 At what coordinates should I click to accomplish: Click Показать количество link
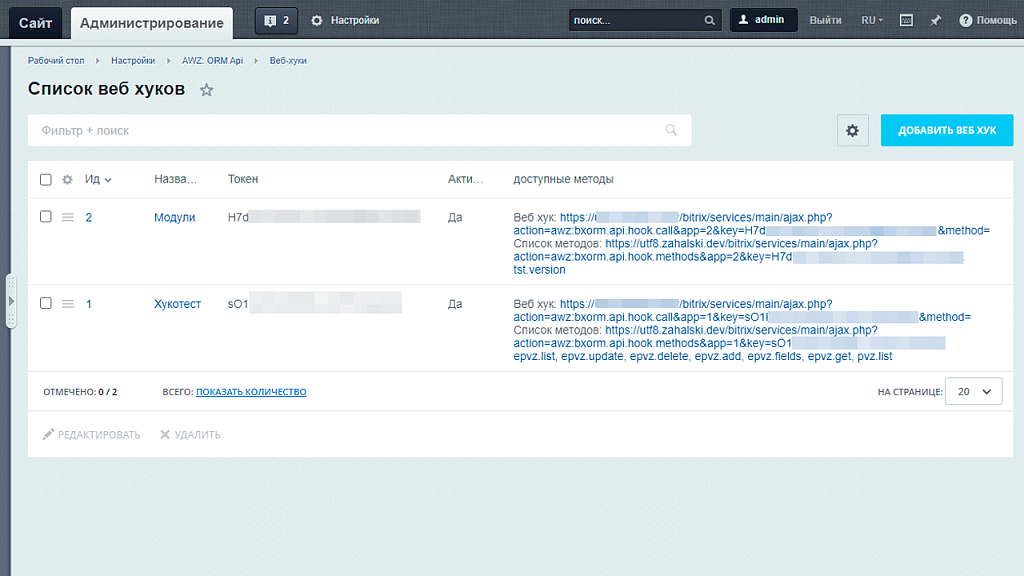click(251, 392)
